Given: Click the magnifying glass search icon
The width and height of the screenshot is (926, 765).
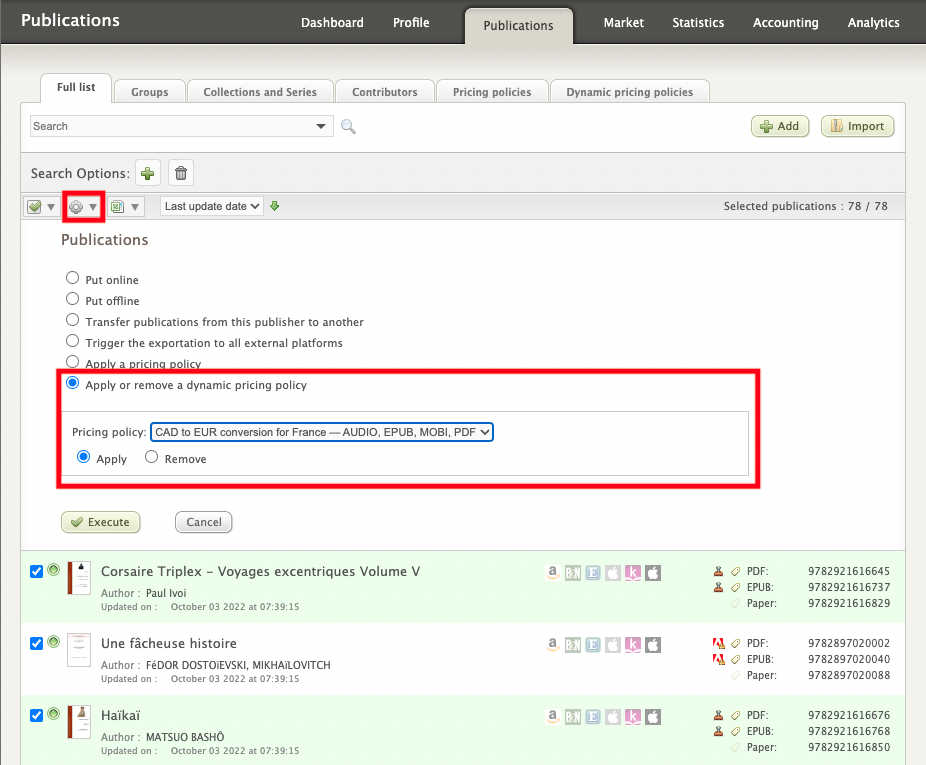Looking at the screenshot, I should pyautogui.click(x=348, y=126).
